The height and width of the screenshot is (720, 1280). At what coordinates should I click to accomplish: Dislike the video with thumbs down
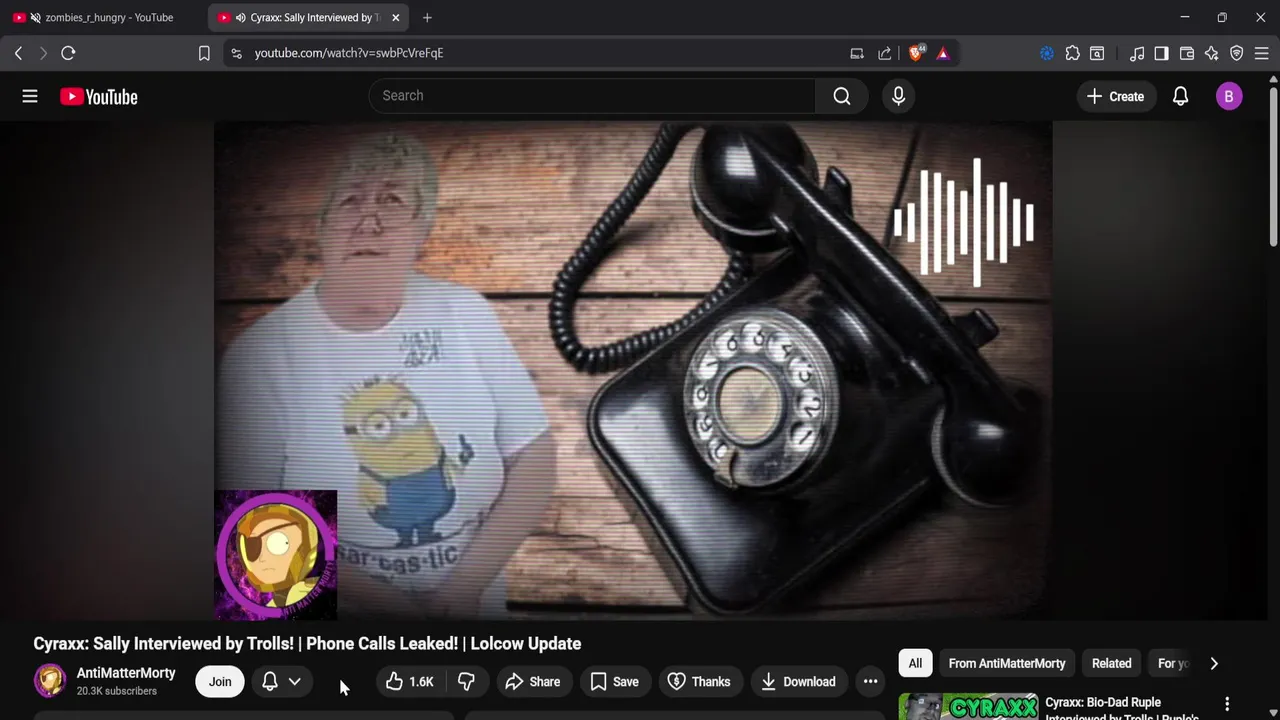coord(466,682)
